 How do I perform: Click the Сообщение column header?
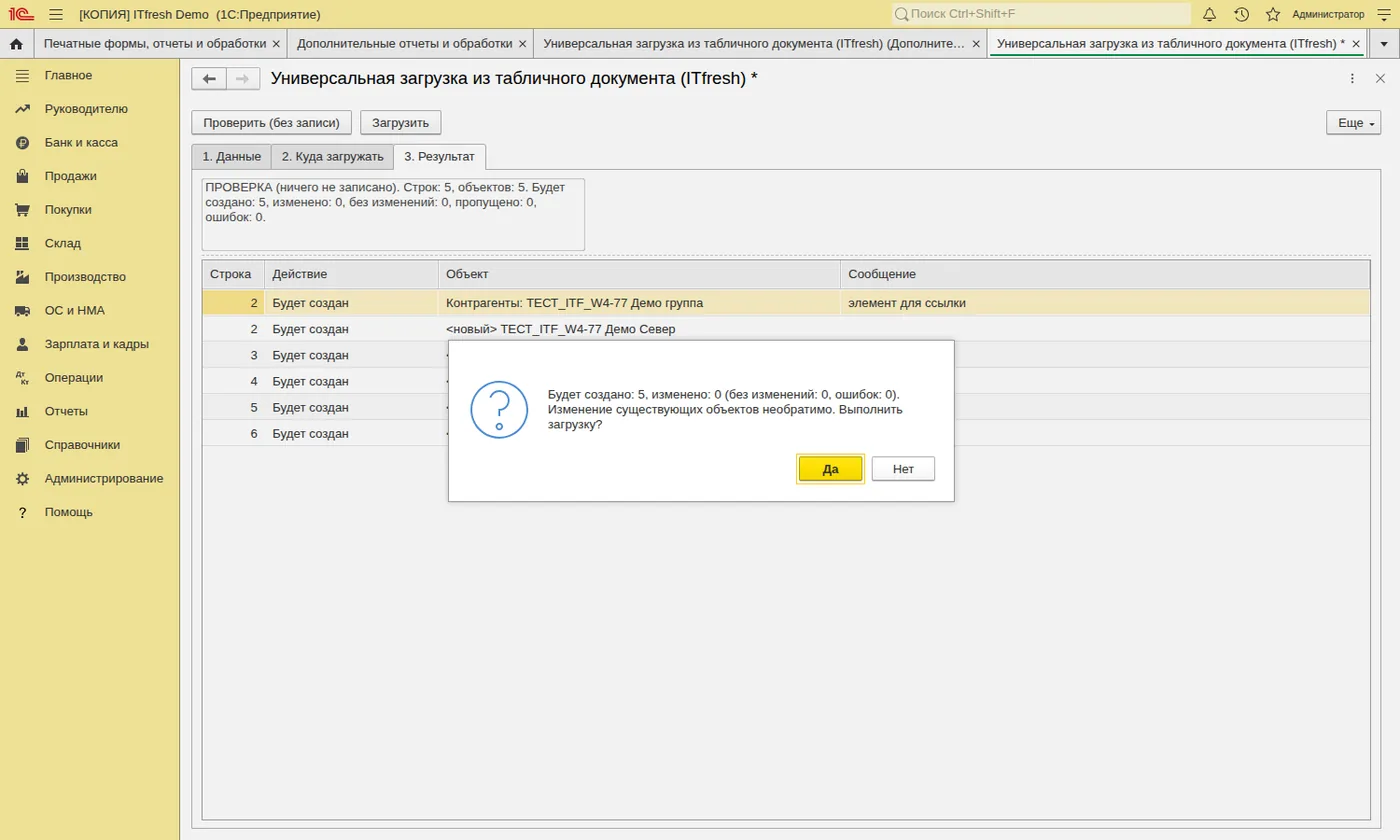tap(1105, 274)
